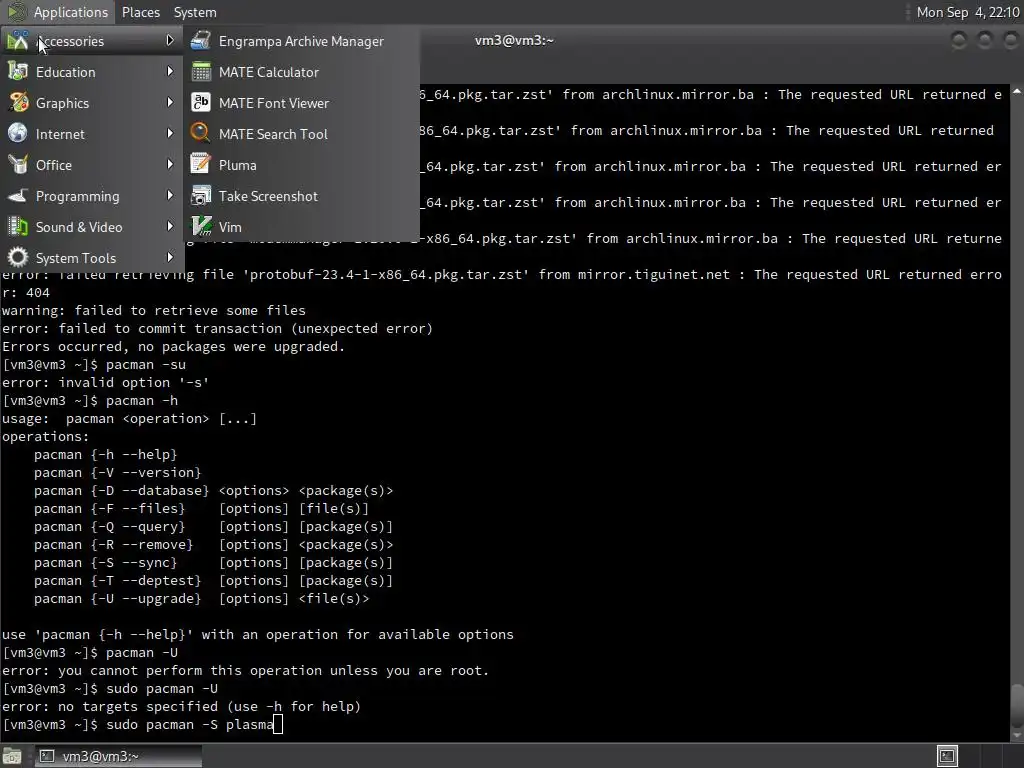Open the Accessories category icon
This screenshot has width=1024, height=768.
pyautogui.click(x=18, y=41)
